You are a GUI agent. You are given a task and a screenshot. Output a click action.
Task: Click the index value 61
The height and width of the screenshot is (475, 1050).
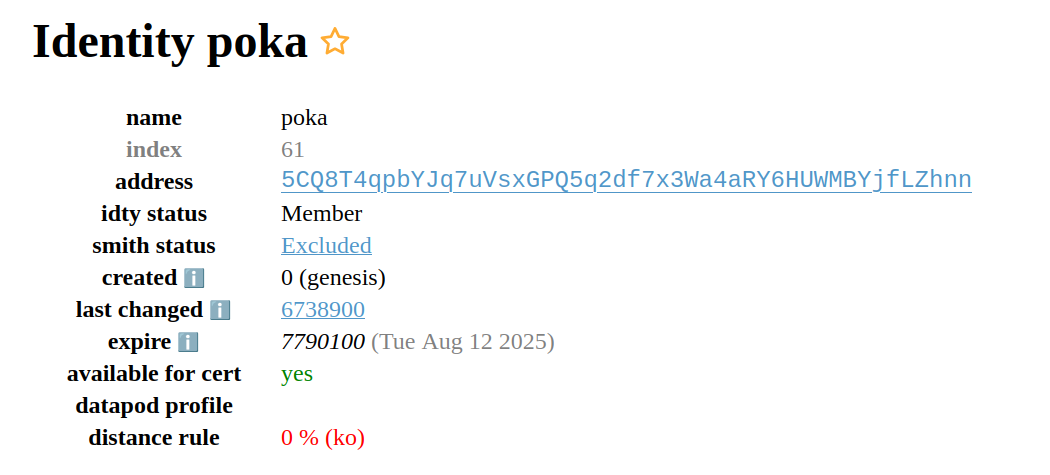tap(293, 149)
